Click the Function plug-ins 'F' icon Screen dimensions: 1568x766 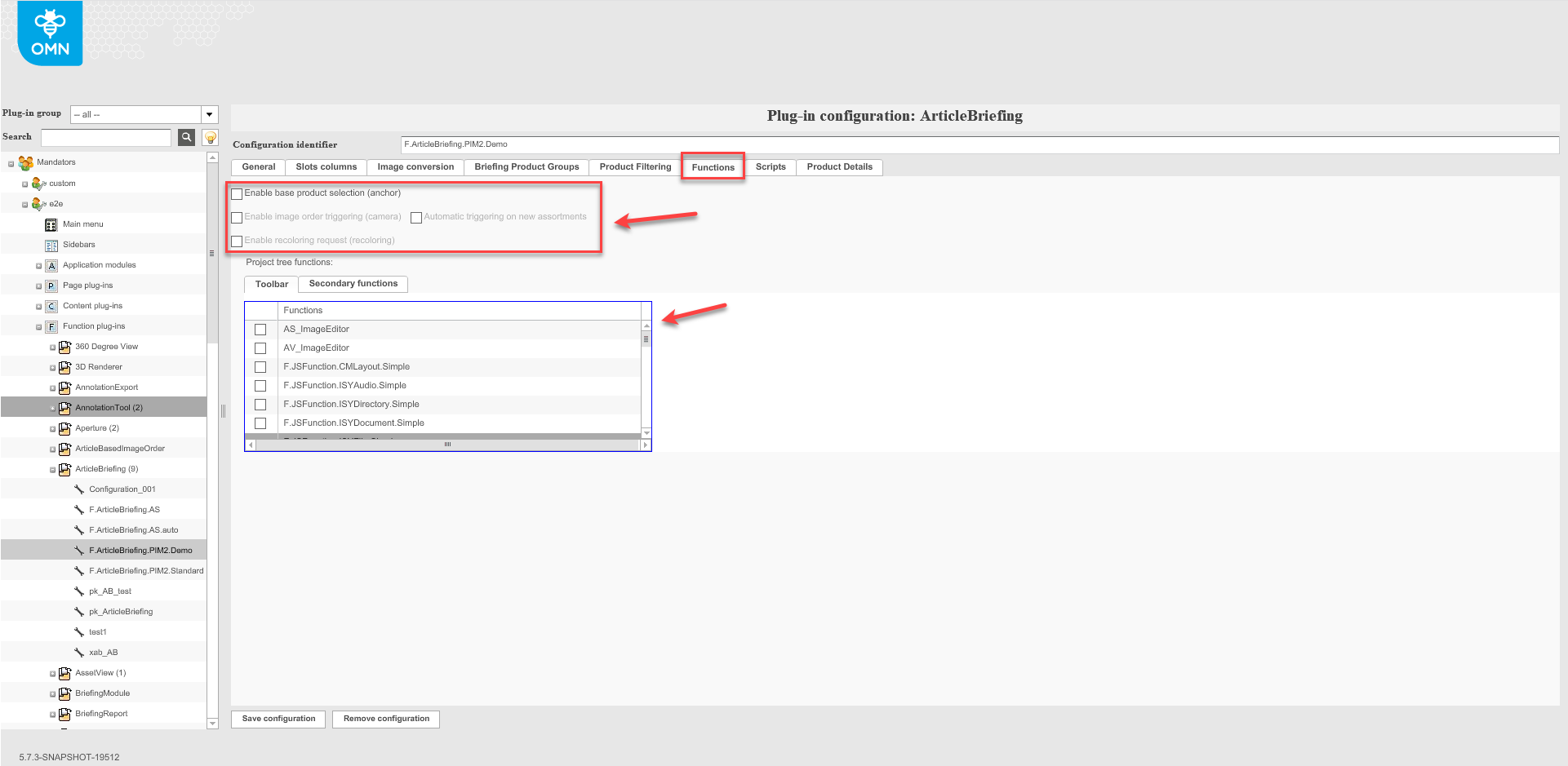[x=51, y=325]
